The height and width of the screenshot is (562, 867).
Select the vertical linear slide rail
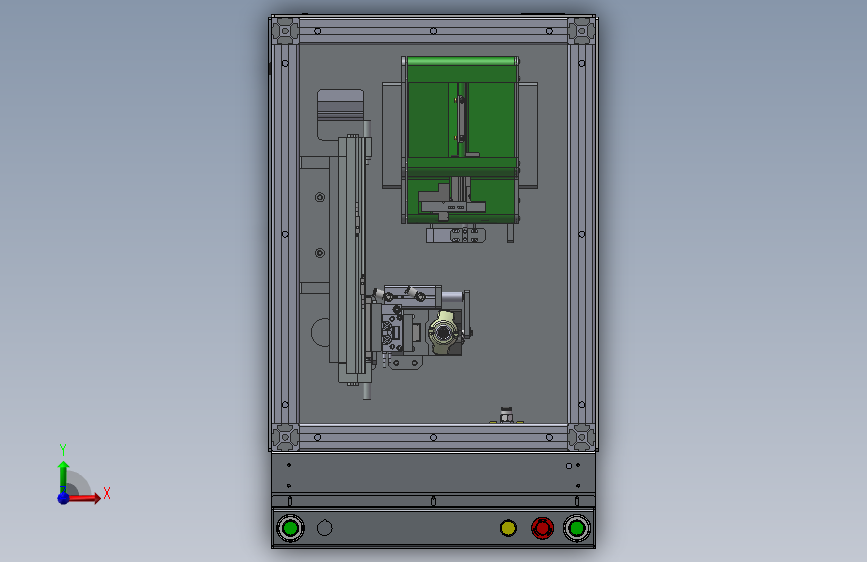352,259
